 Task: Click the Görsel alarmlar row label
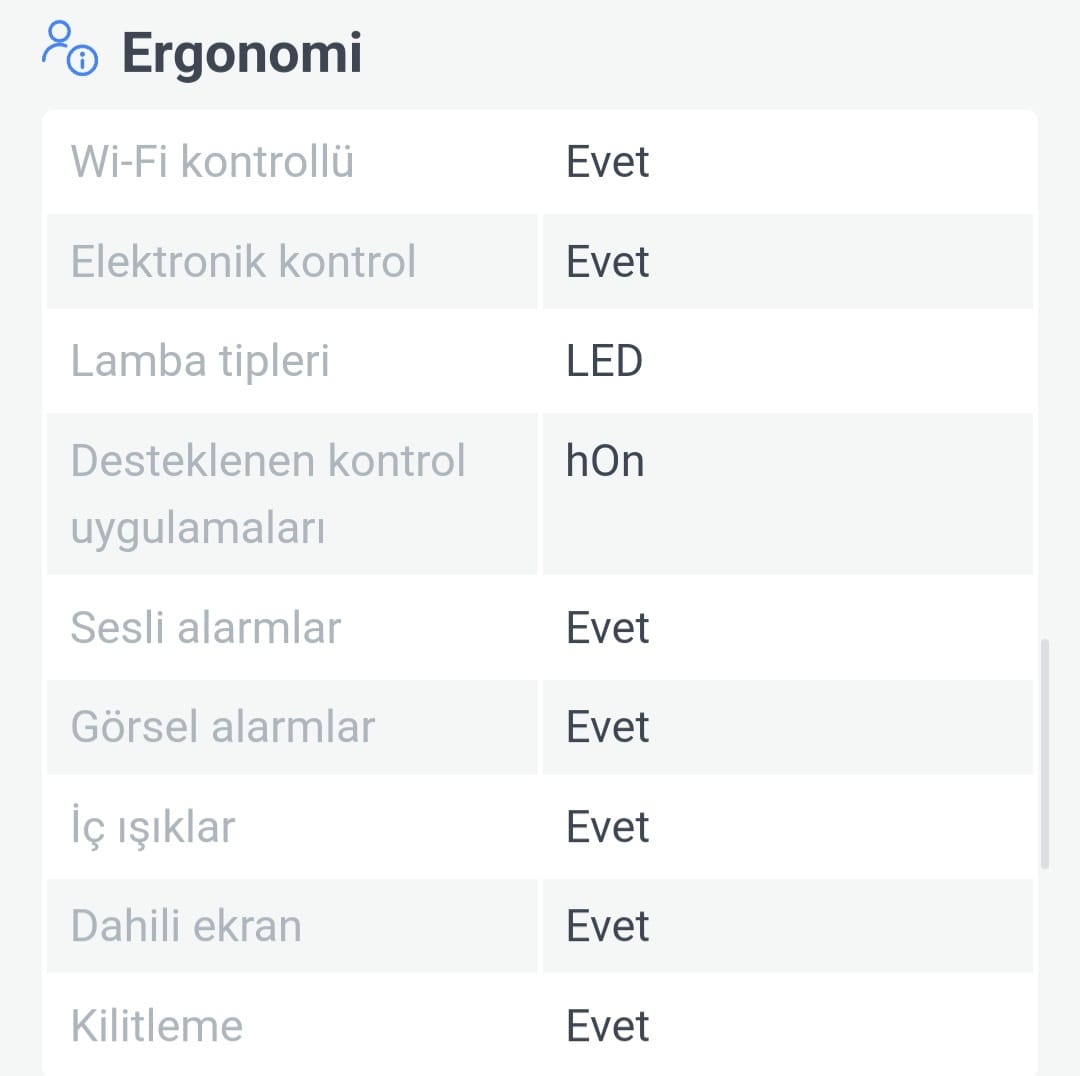click(x=222, y=727)
